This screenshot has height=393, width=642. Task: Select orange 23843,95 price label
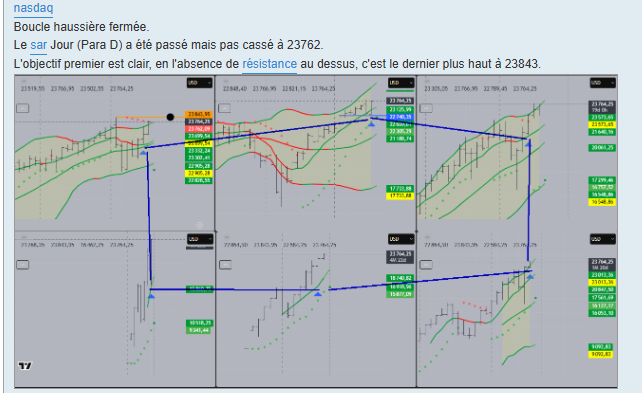tap(199, 115)
